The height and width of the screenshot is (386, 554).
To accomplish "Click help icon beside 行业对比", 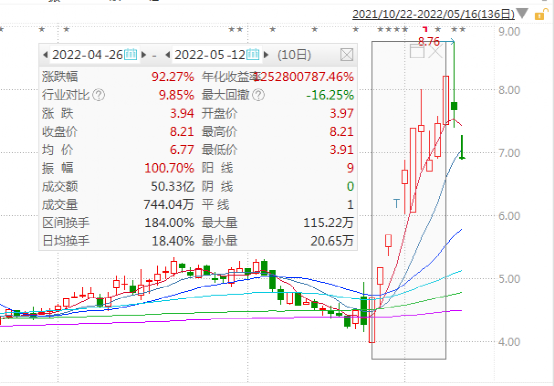I will tap(99, 95).
